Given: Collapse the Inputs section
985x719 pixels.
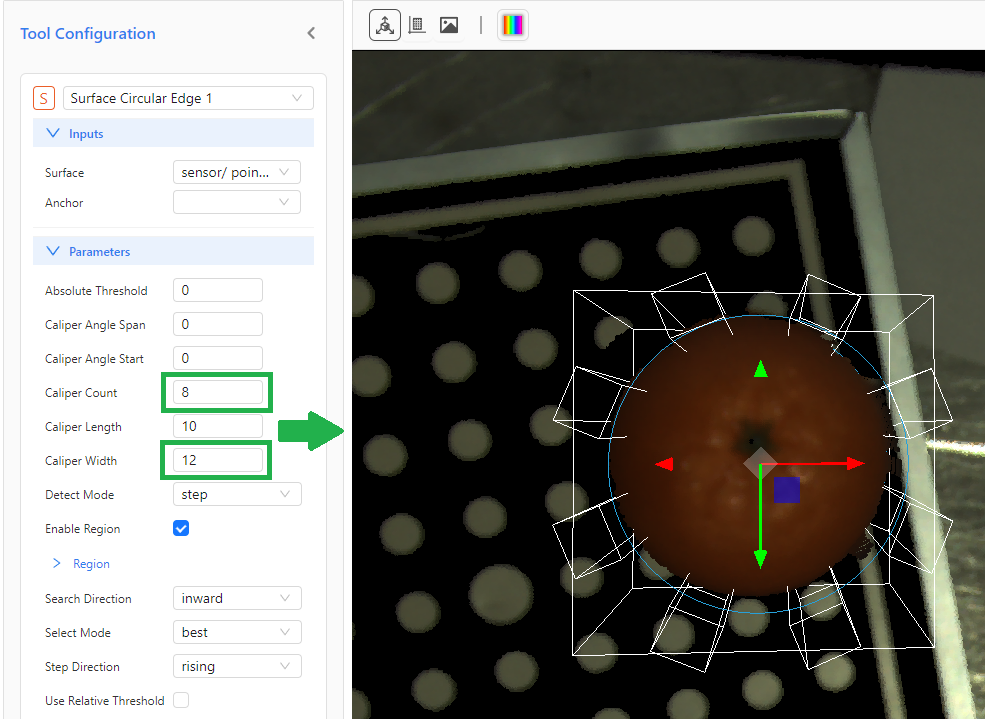Looking at the screenshot, I should [x=173, y=133].
